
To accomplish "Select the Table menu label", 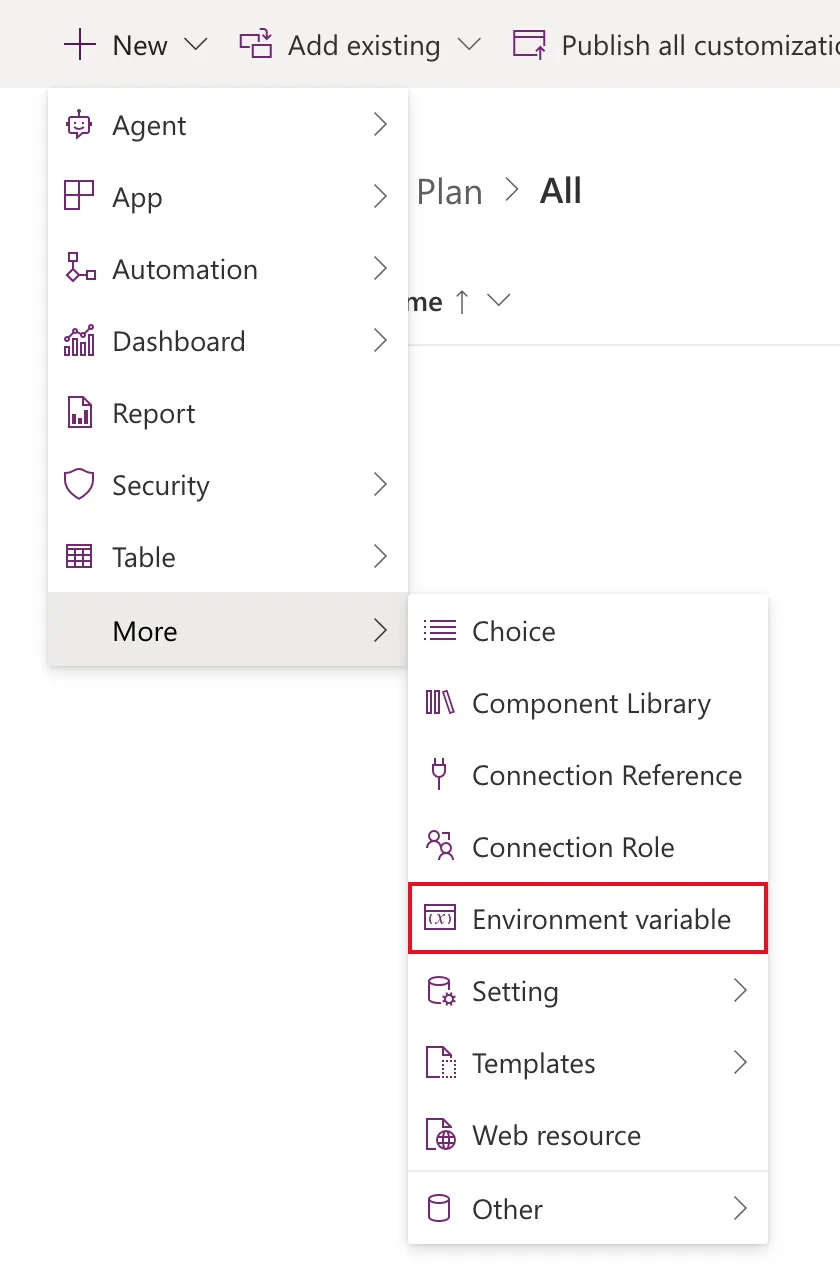I will point(144,558).
